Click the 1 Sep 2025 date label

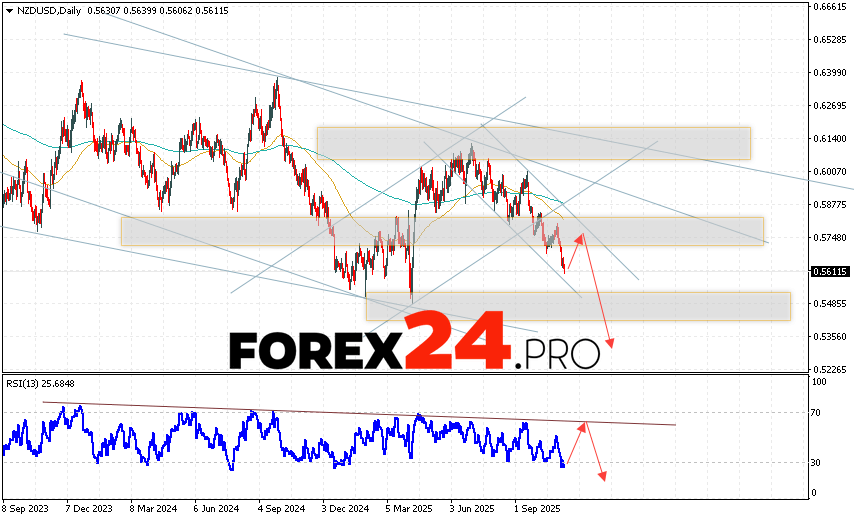point(539,507)
